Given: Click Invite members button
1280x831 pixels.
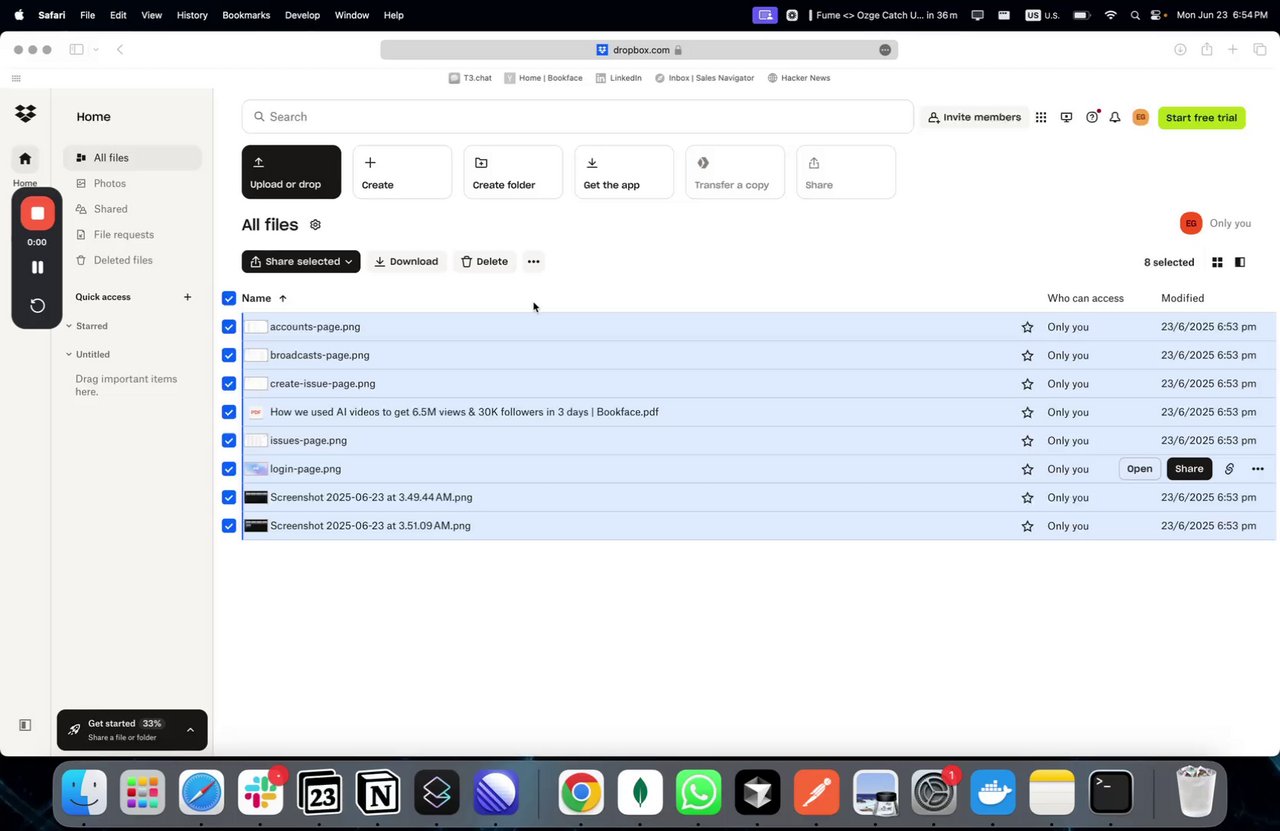Looking at the screenshot, I should coord(974,117).
